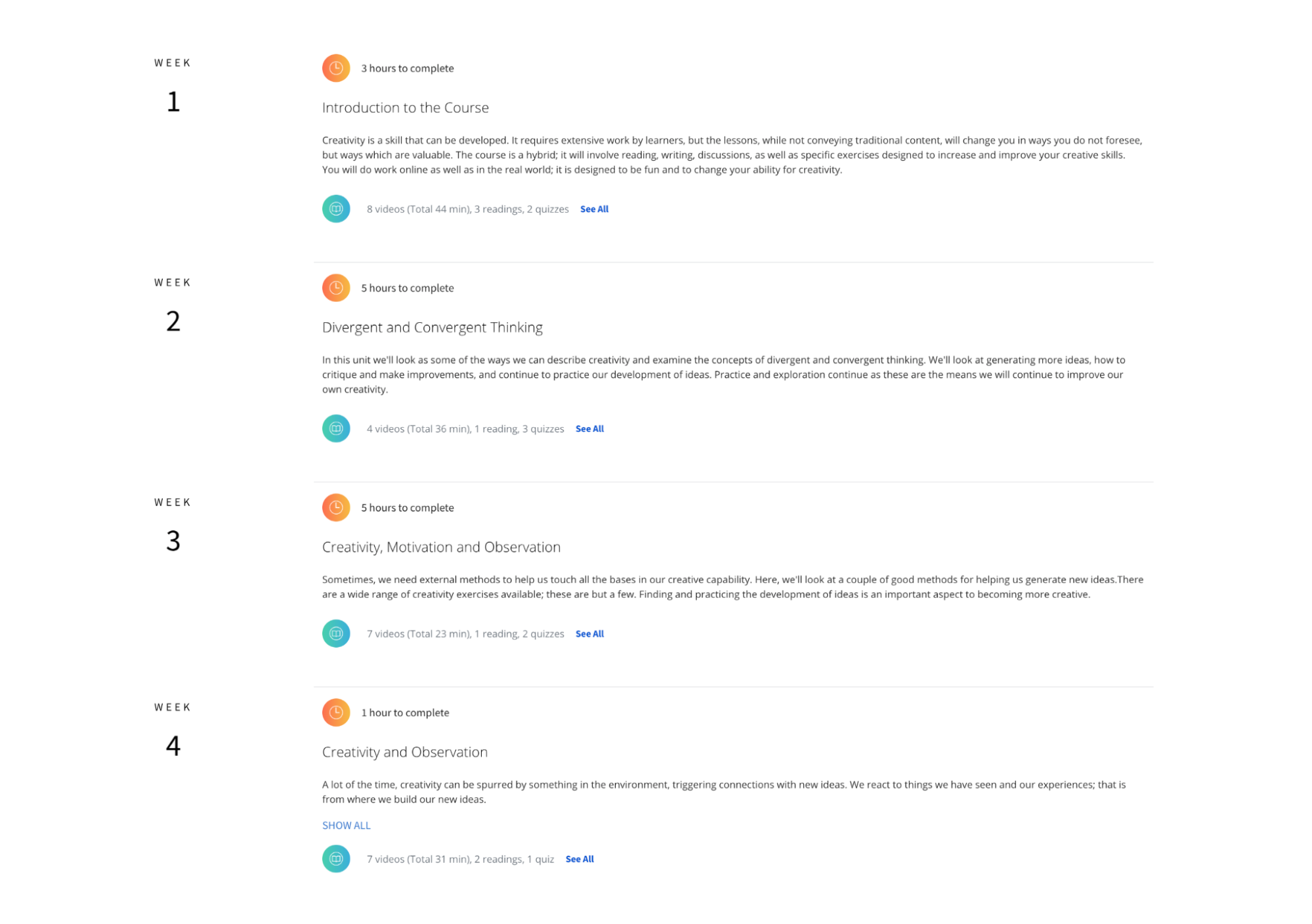Click the Creativity and Observation heading
Image resolution: width=1312 pixels, height=924 pixels.
click(404, 752)
